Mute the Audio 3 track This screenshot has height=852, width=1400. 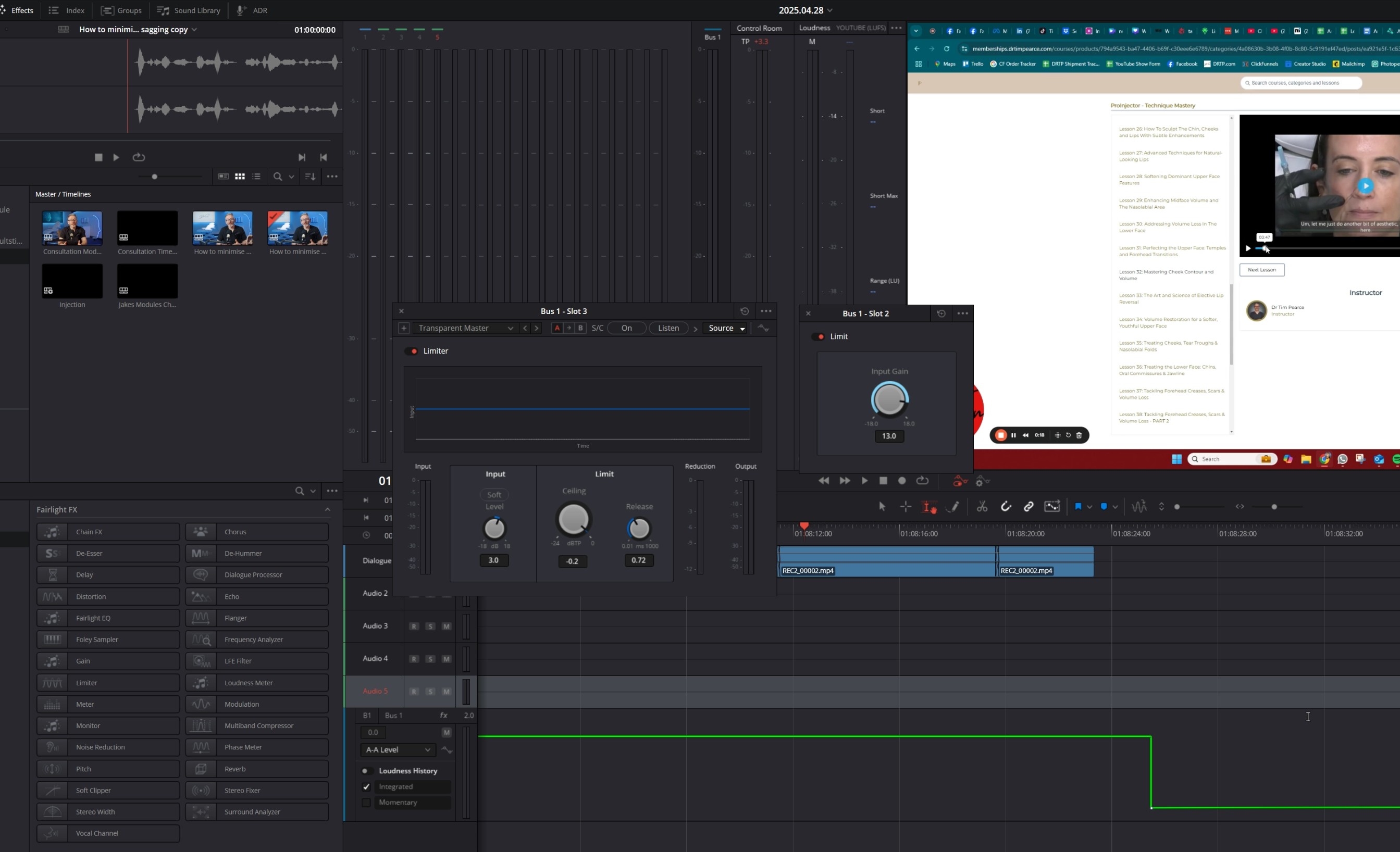[447, 627]
